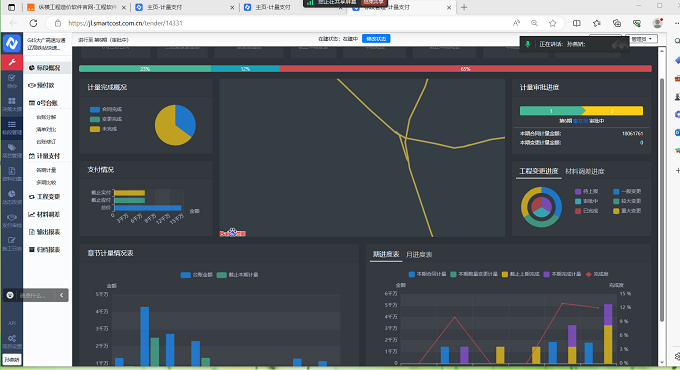Image resolution: width=680 pixels, height=370 pixels.
Task: Click the red wrench icon in left rail
Action: pyautogui.click(x=12, y=62)
